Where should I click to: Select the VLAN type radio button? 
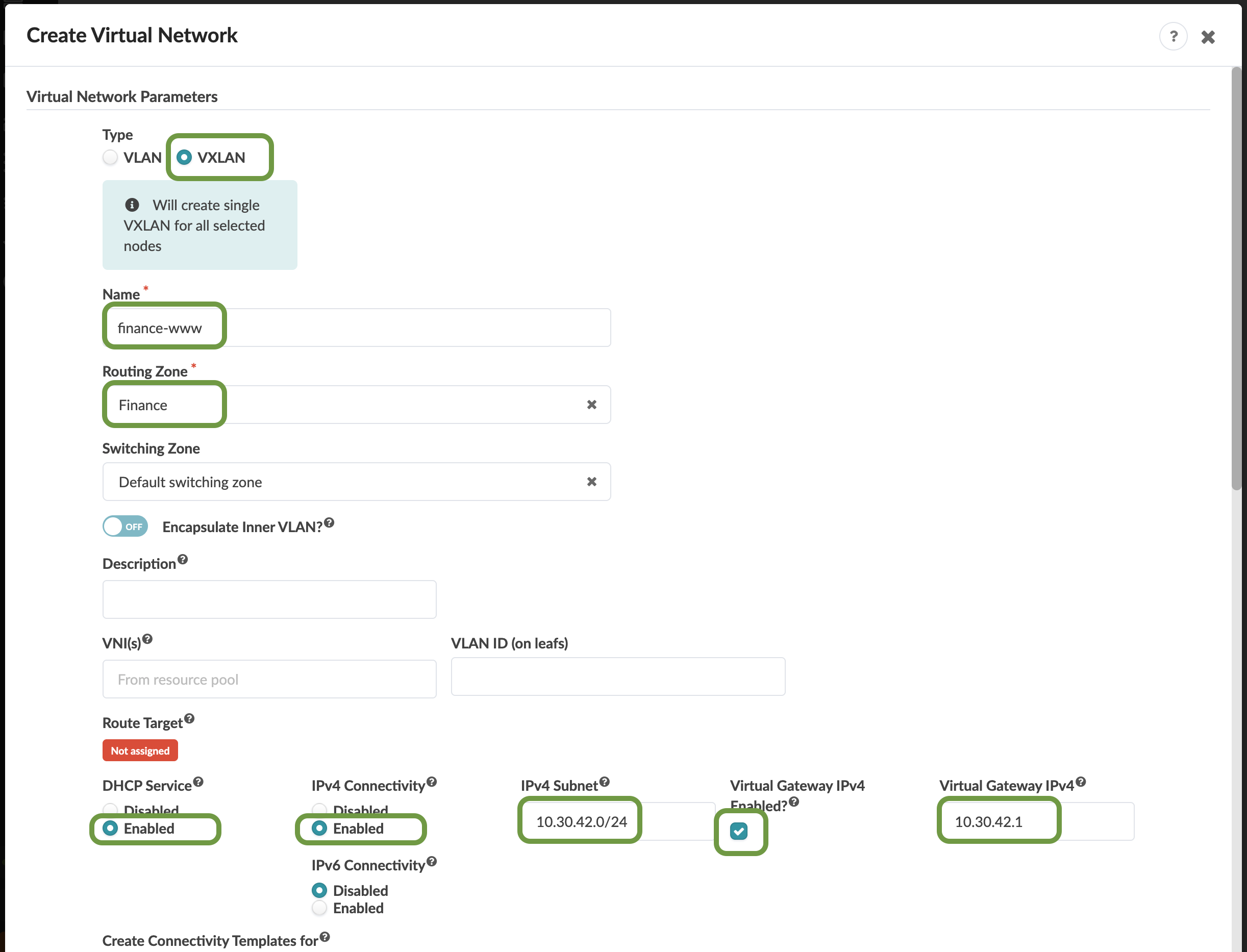(111, 157)
